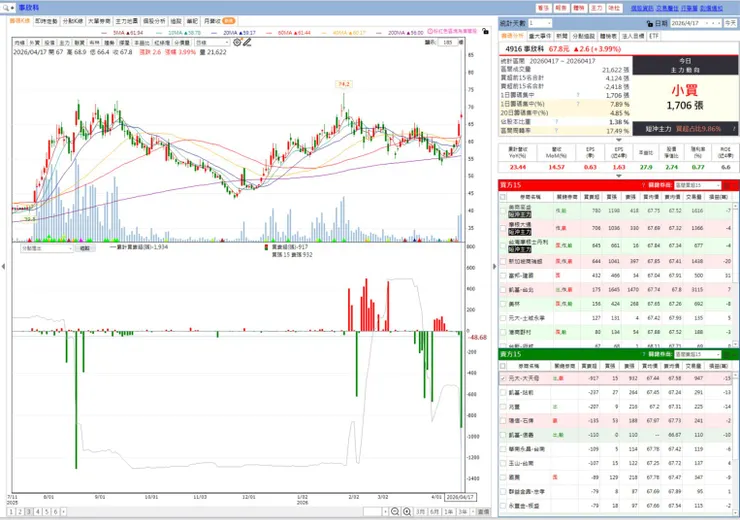Select page 4 in bottom-left pager
The width and height of the screenshot is (740, 520).
point(38,512)
